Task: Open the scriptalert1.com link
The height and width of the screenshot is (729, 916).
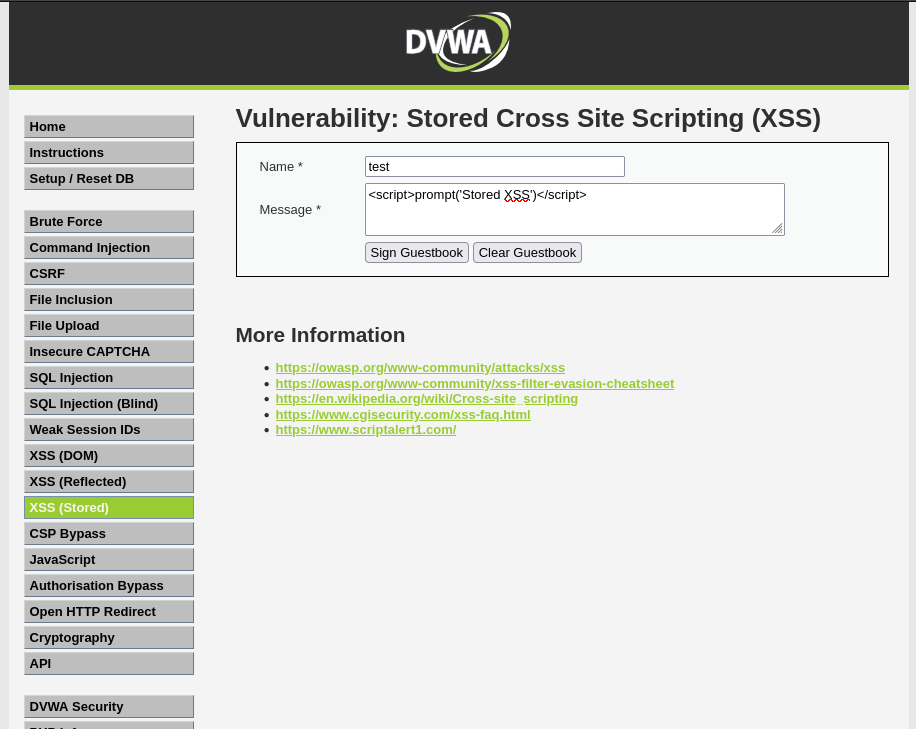Action: tap(366, 429)
